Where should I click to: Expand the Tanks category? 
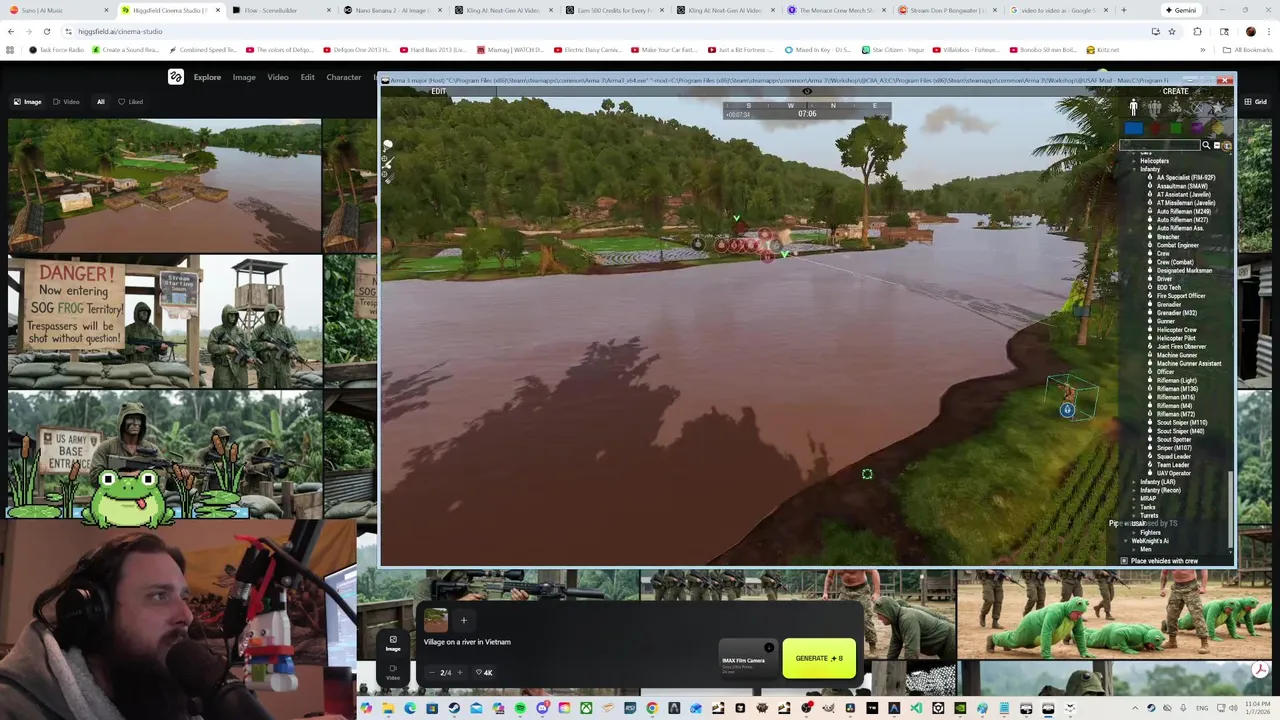tap(1134, 507)
